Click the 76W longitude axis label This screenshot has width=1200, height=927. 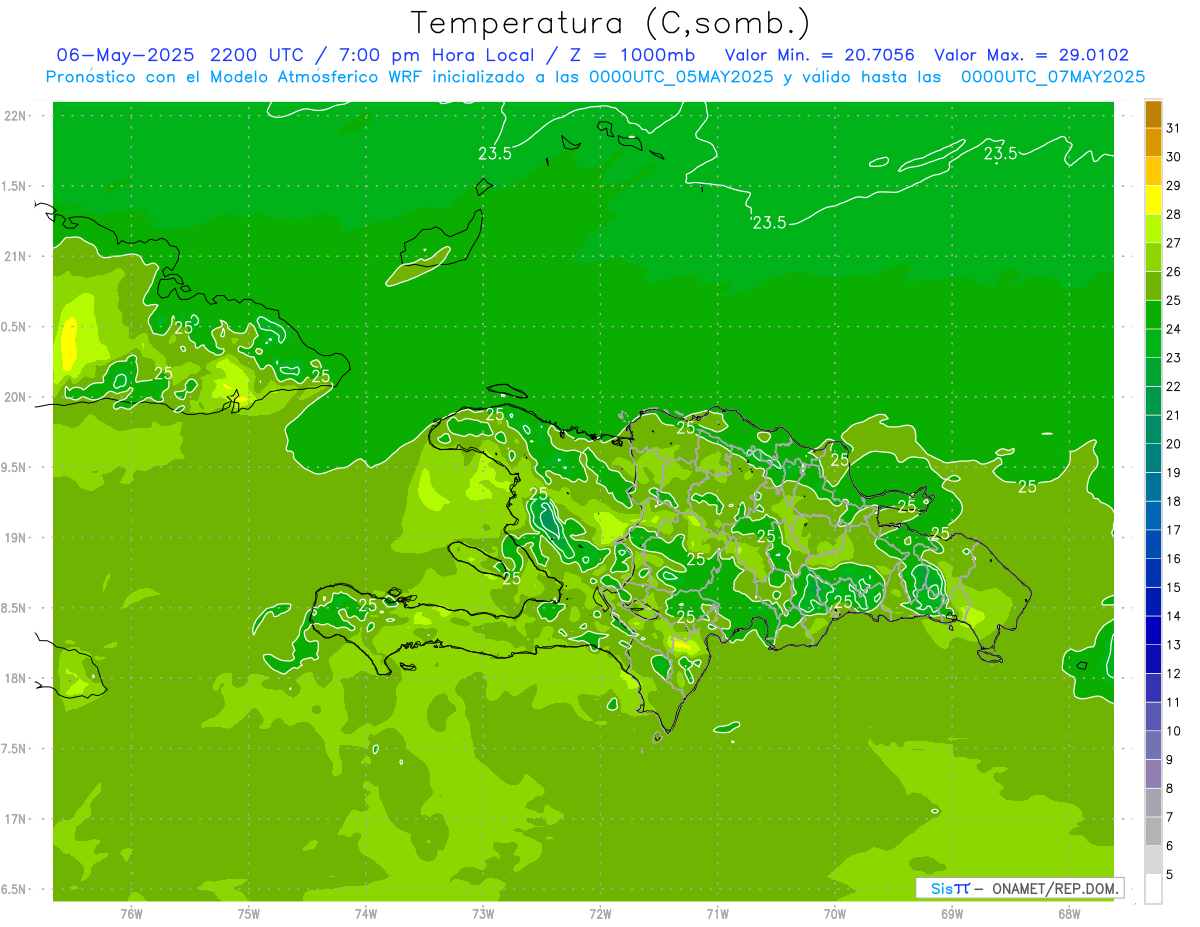click(x=131, y=913)
